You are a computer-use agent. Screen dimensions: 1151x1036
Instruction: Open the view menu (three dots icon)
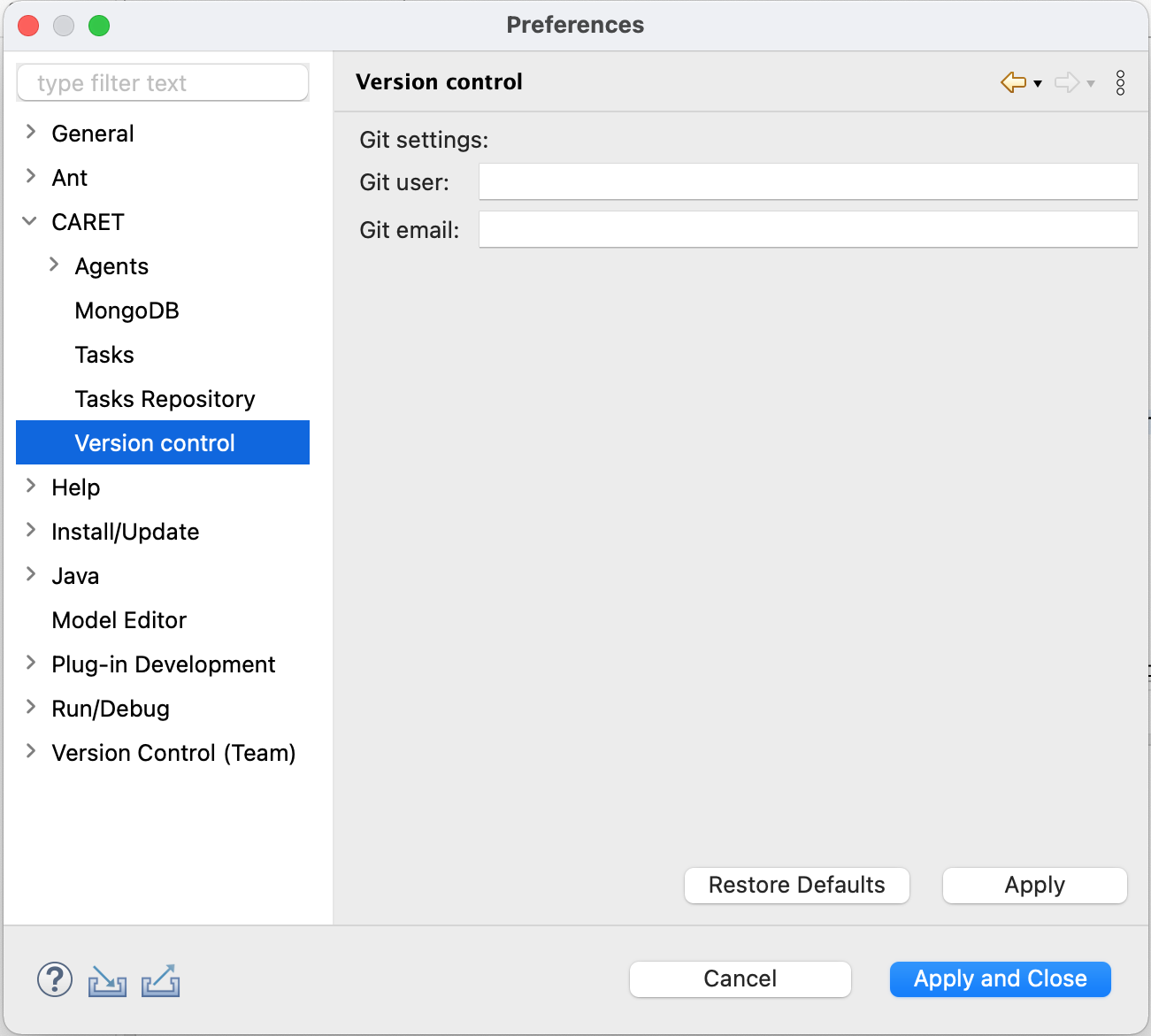[1120, 82]
